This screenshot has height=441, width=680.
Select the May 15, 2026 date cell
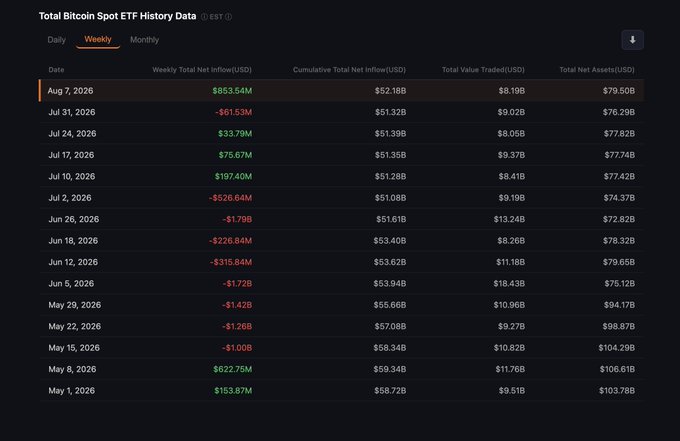(x=74, y=348)
